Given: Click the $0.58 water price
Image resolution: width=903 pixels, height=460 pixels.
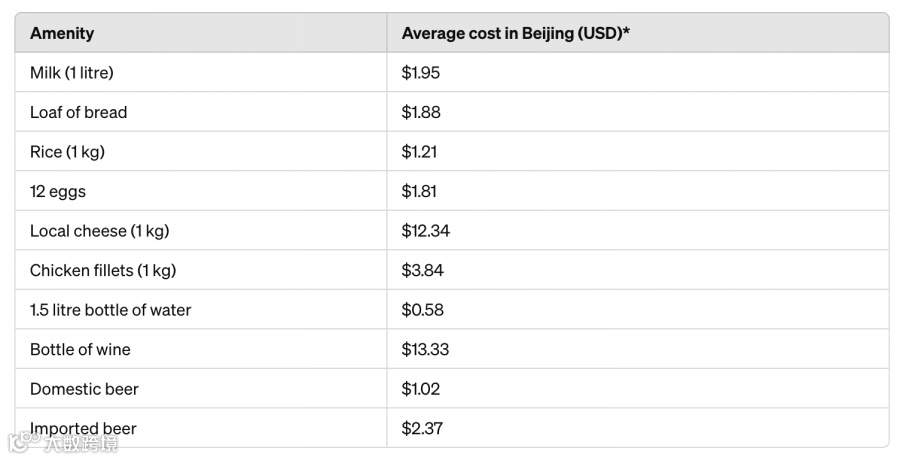Looking at the screenshot, I should tap(423, 310).
